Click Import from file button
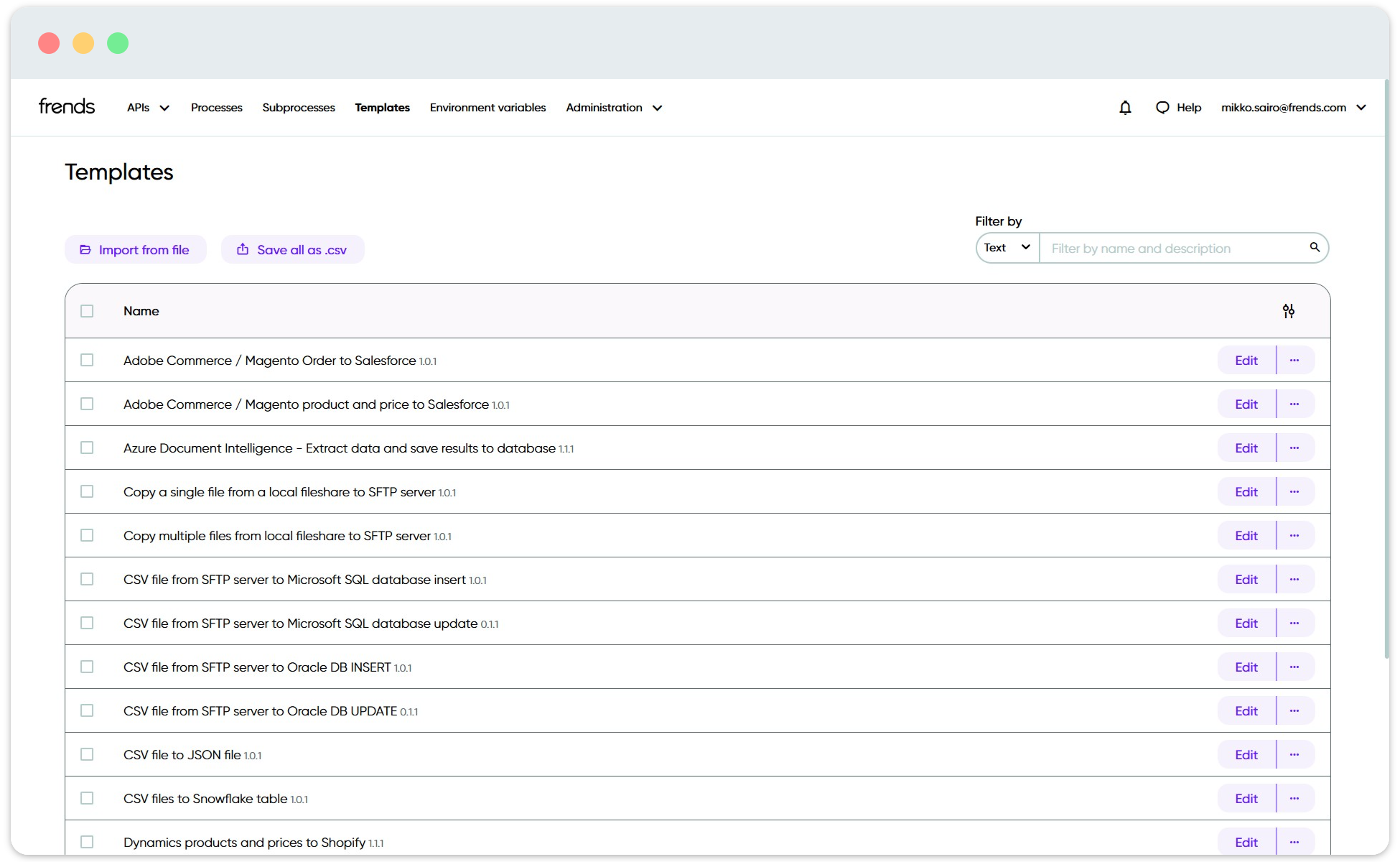Image resolution: width=1400 pixels, height=862 pixels. (x=135, y=249)
